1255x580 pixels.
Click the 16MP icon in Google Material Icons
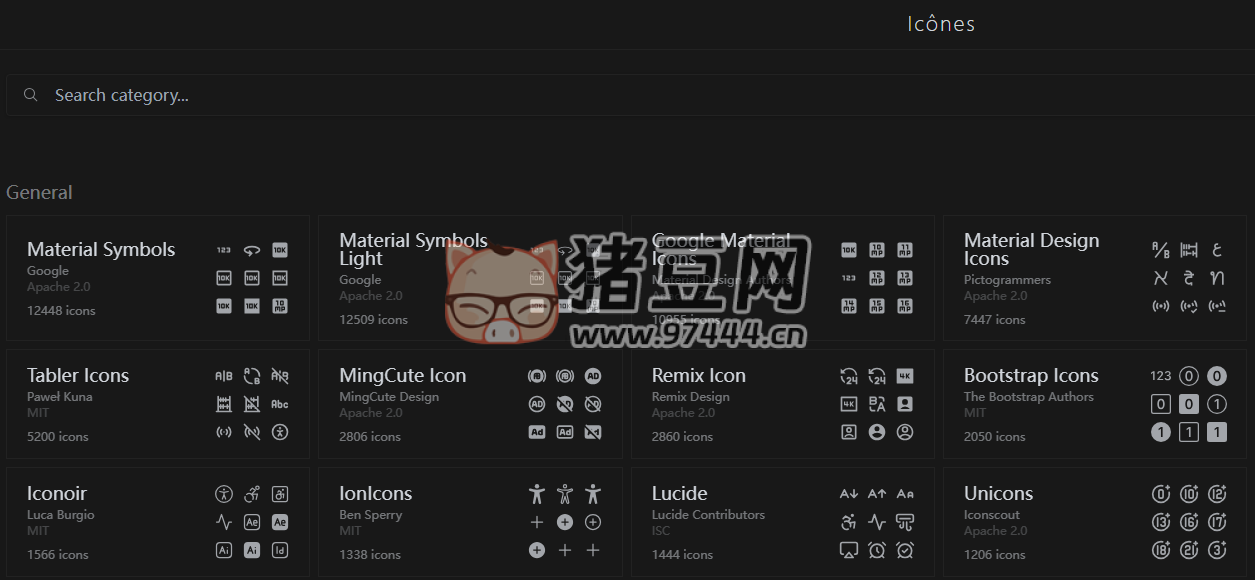click(x=905, y=306)
